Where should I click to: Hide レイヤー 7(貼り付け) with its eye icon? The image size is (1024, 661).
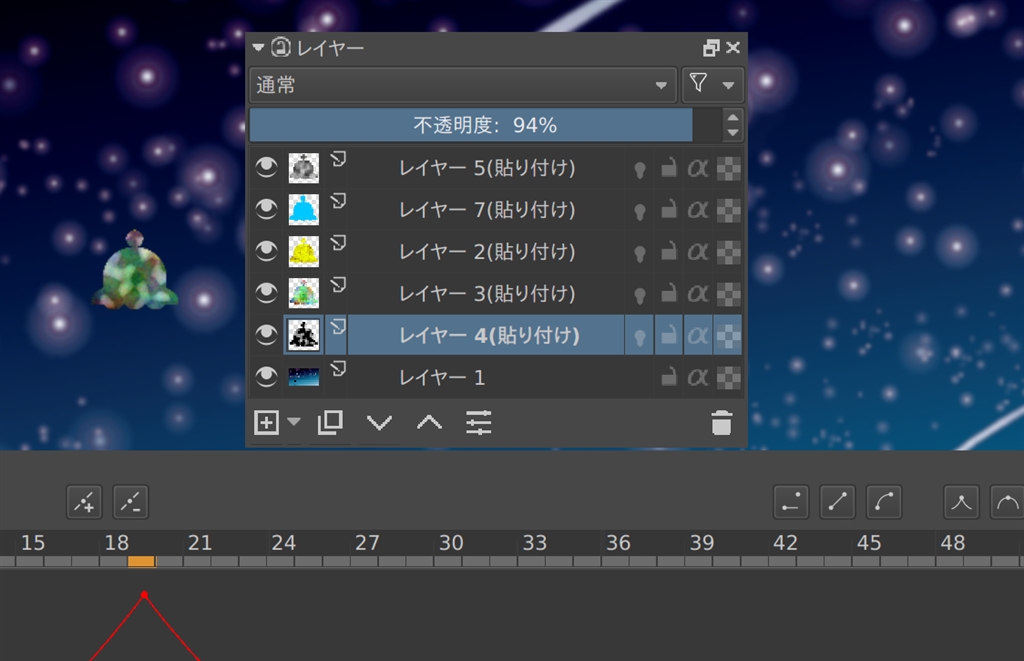click(266, 210)
